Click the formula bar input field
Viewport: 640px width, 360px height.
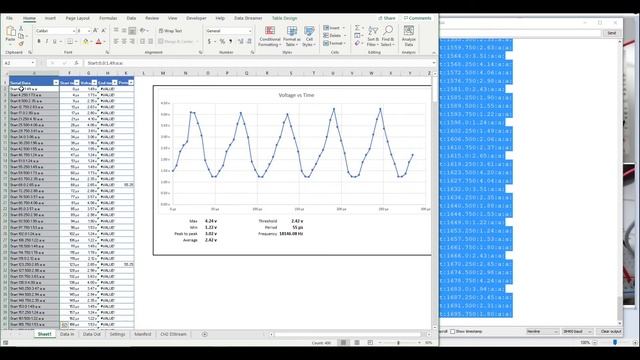coord(259,63)
